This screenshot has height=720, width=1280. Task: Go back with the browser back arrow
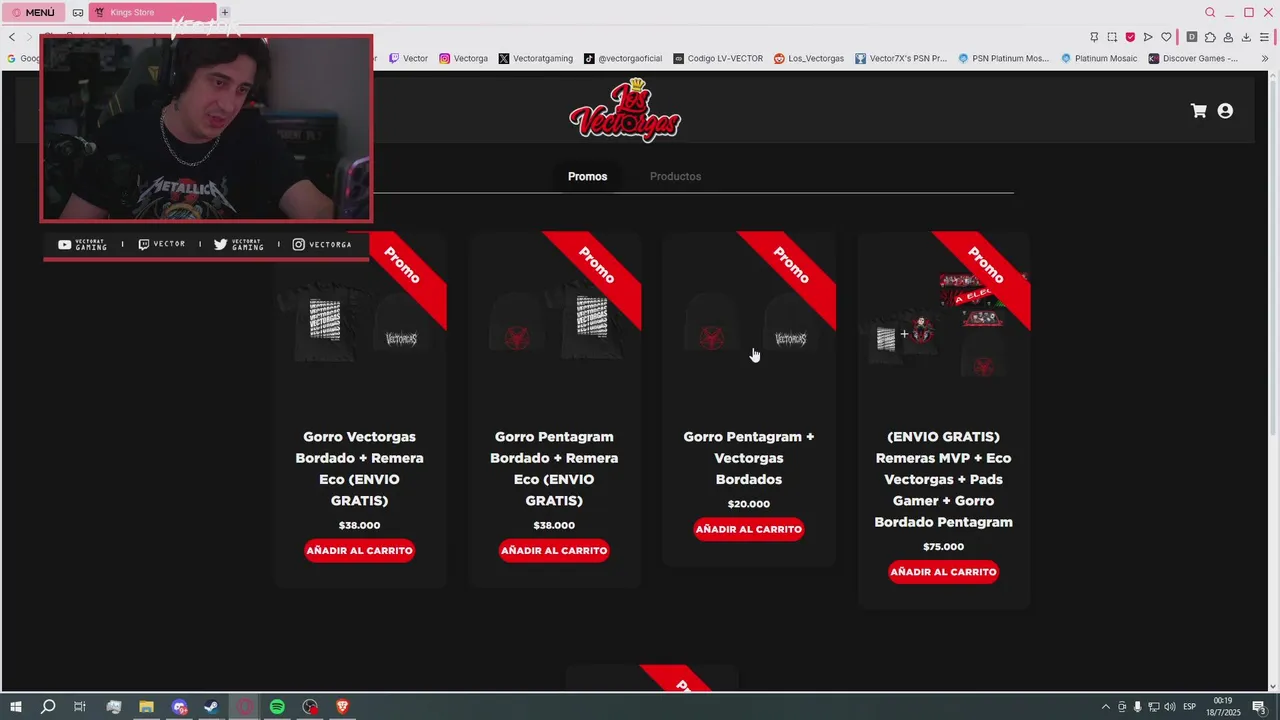[x=12, y=37]
